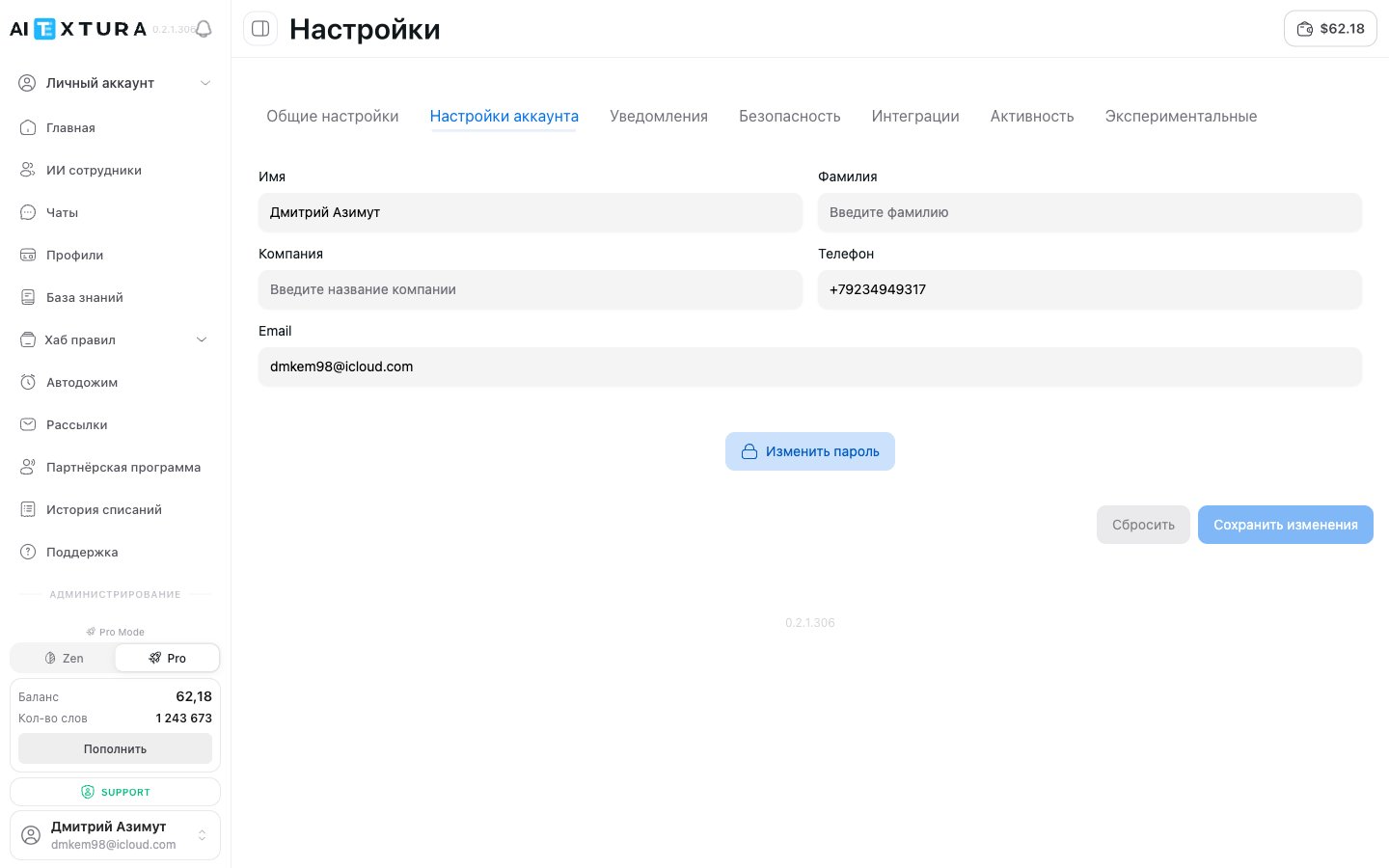Click the Баланс value 62,18

(194, 696)
